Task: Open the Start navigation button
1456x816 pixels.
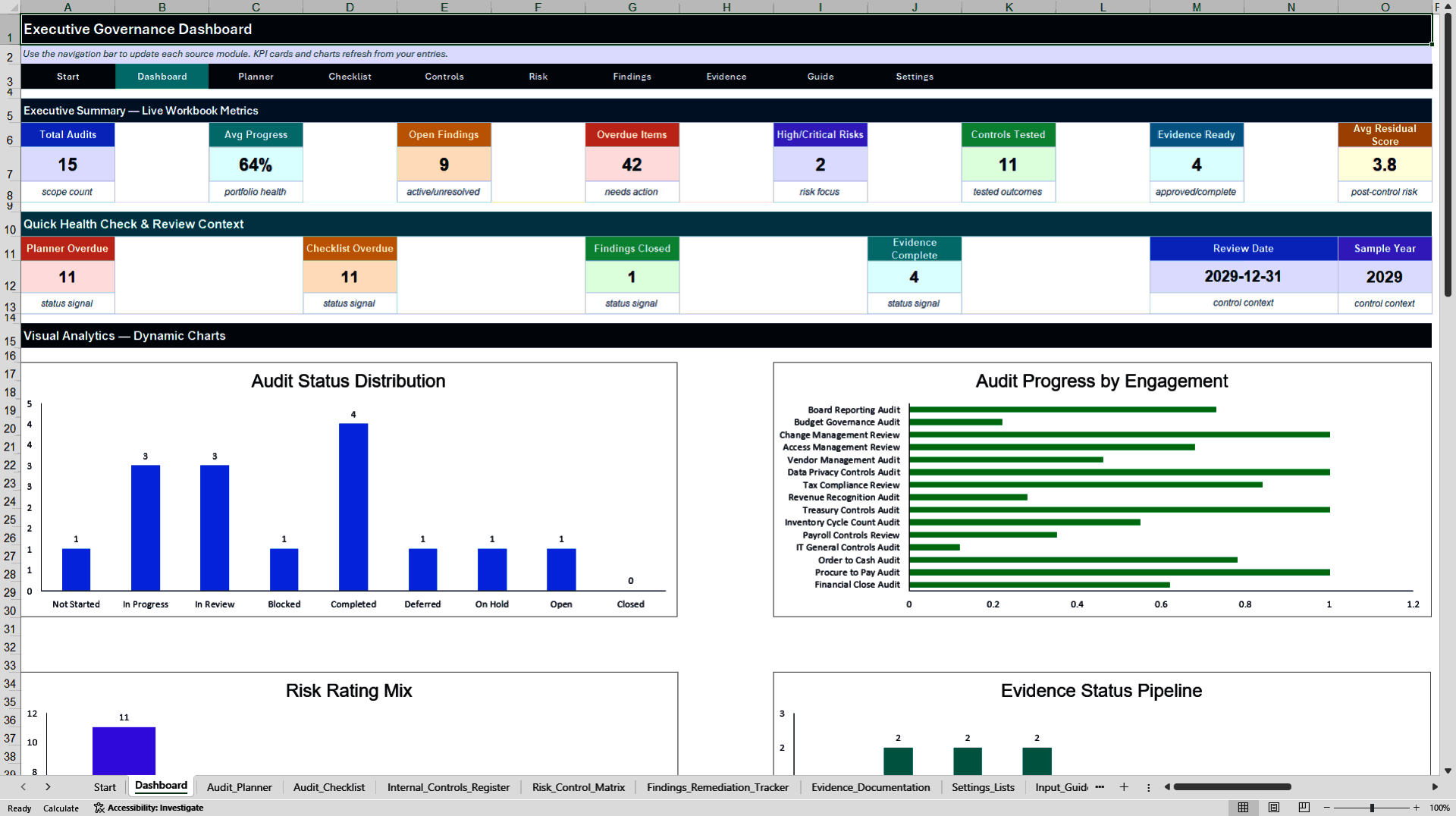Action: pos(67,77)
